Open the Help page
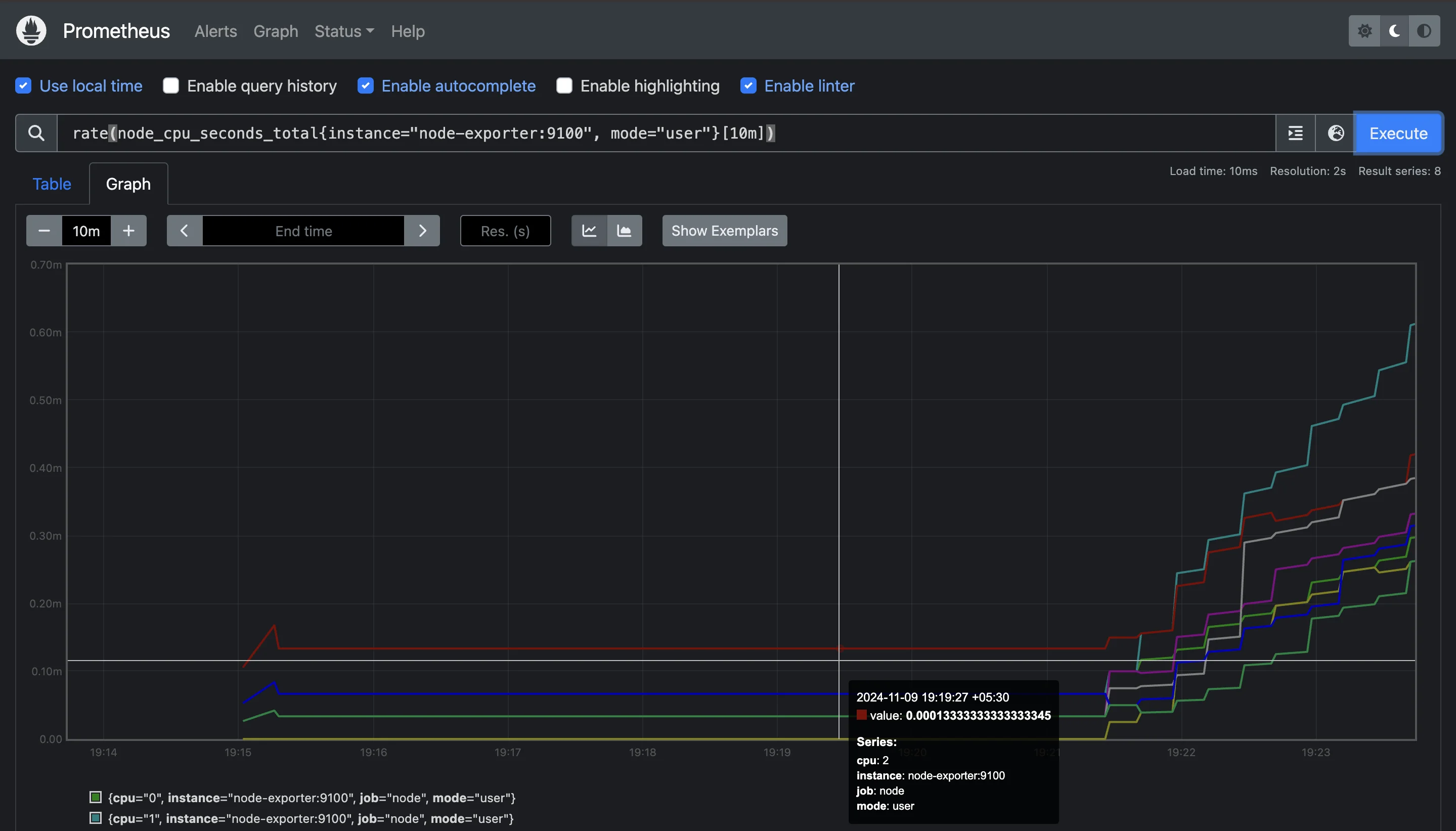Image resolution: width=1456 pixels, height=831 pixels. (x=407, y=31)
